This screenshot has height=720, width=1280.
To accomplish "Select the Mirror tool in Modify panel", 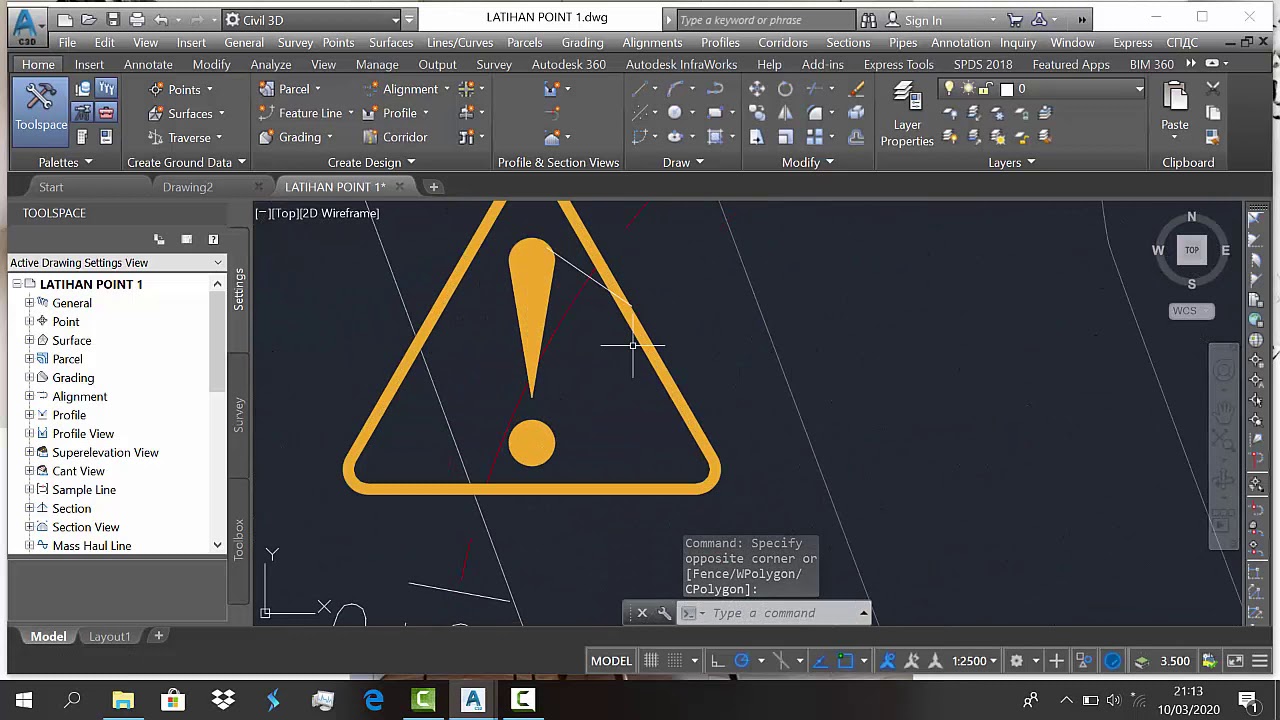I will (x=785, y=113).
